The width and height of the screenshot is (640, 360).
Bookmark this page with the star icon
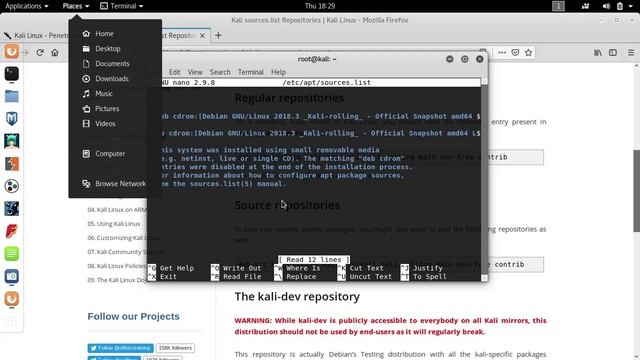coord(529,53)
